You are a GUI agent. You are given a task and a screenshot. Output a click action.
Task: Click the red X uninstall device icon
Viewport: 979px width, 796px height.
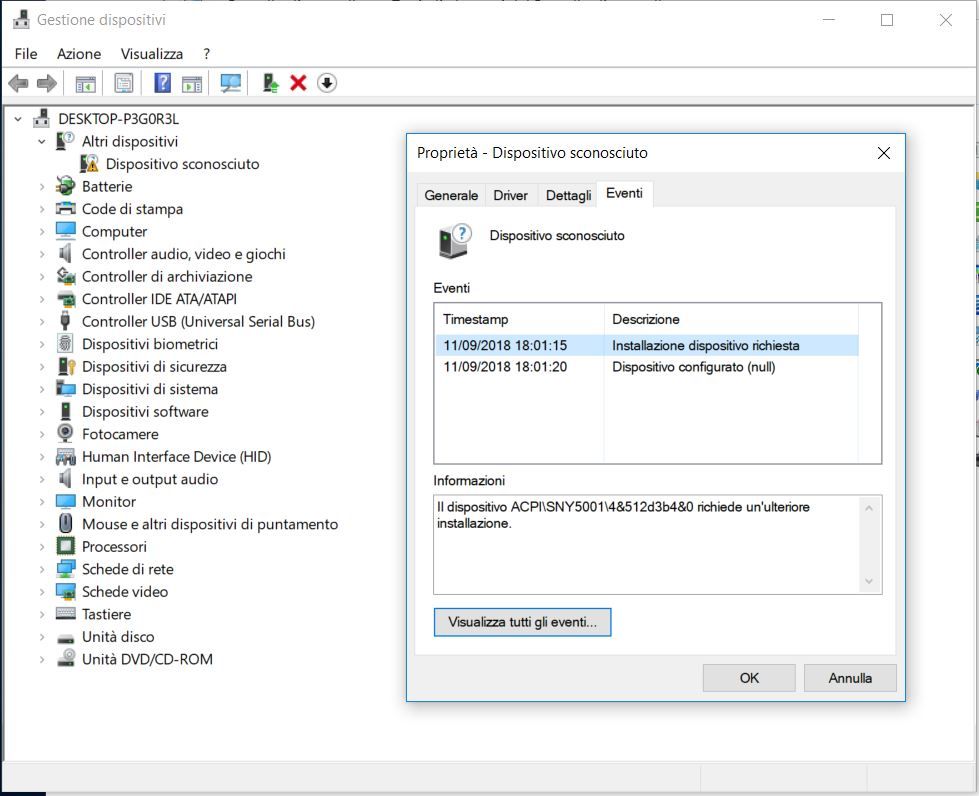pos(298,83)
